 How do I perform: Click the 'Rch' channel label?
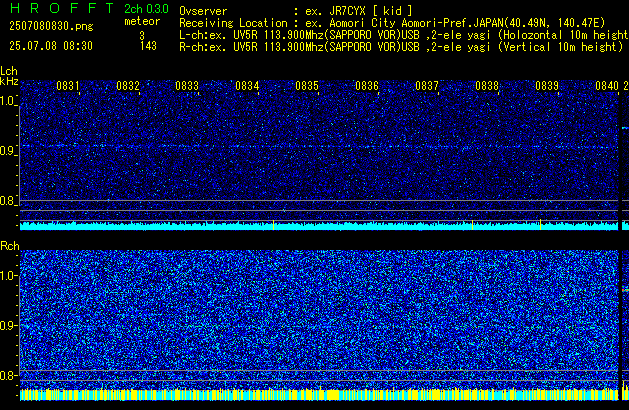(x=10, y=246)
